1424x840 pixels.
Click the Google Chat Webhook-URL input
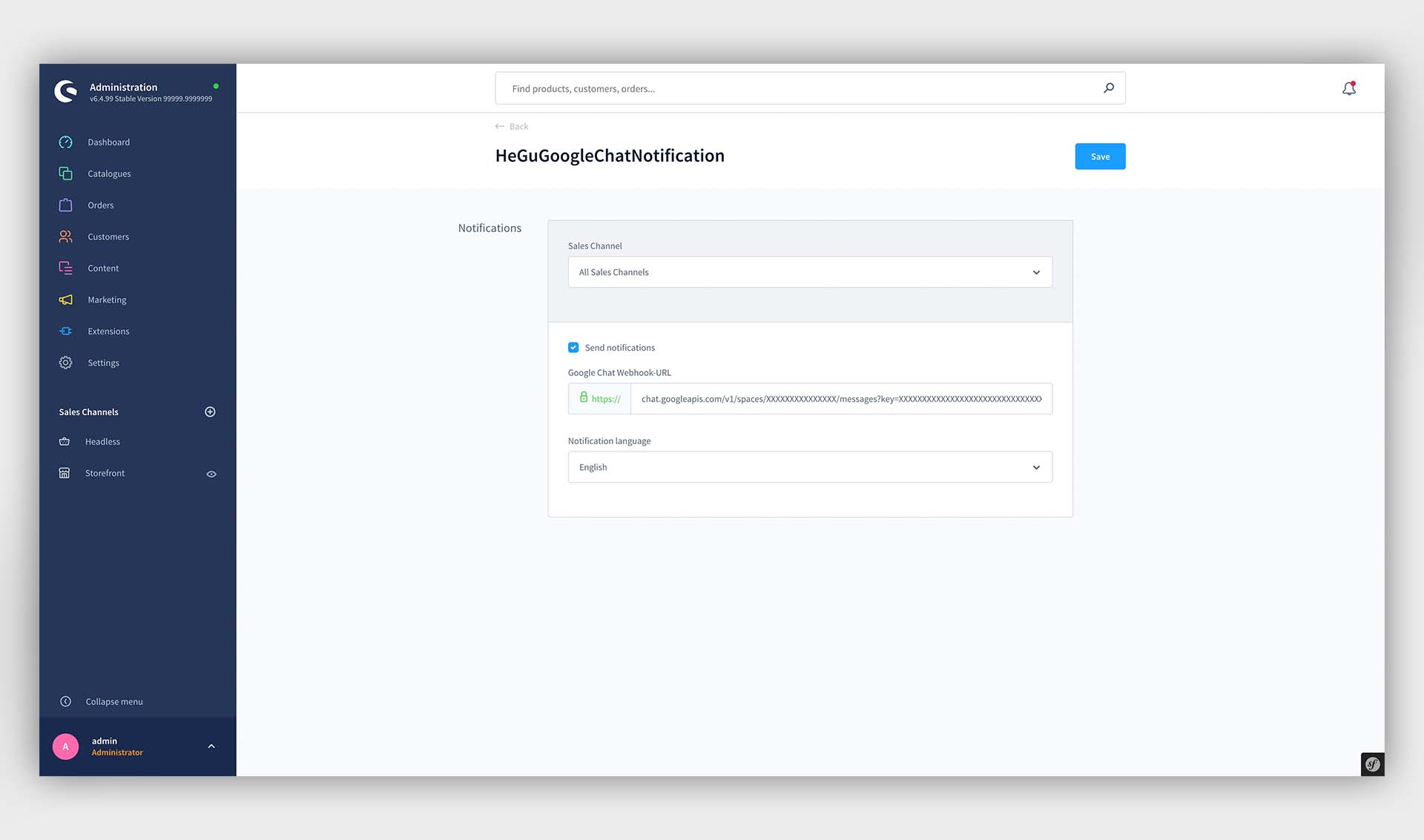point(841,399)
